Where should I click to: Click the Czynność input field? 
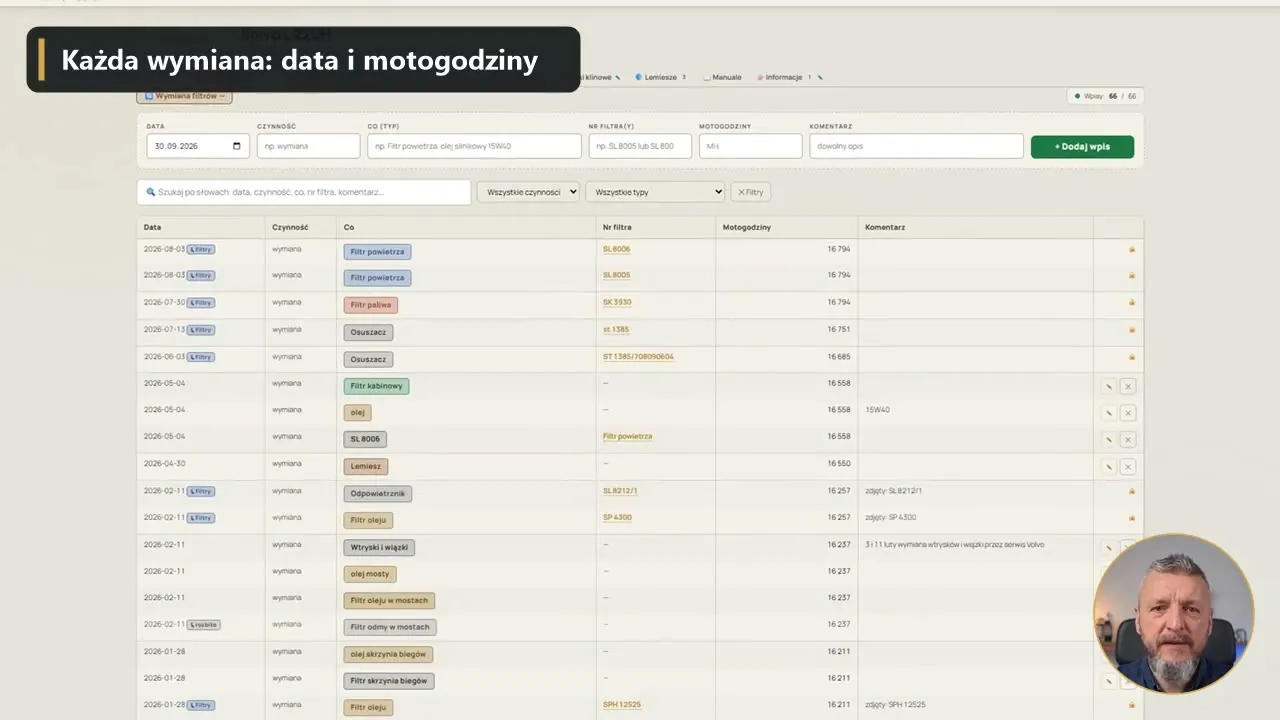click(308, 146)
